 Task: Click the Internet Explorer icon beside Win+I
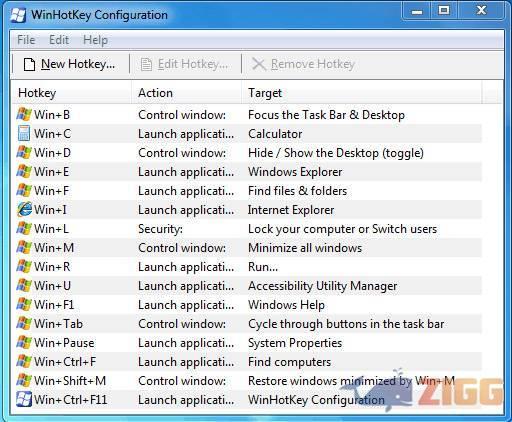(24, 209)
